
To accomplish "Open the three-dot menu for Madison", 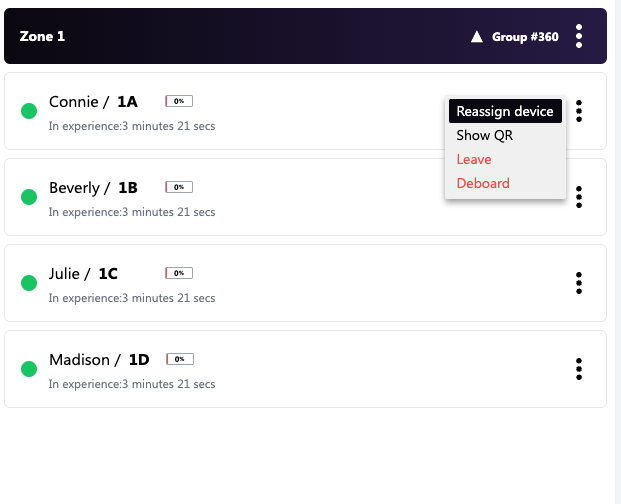I will (x=579, y=369).
